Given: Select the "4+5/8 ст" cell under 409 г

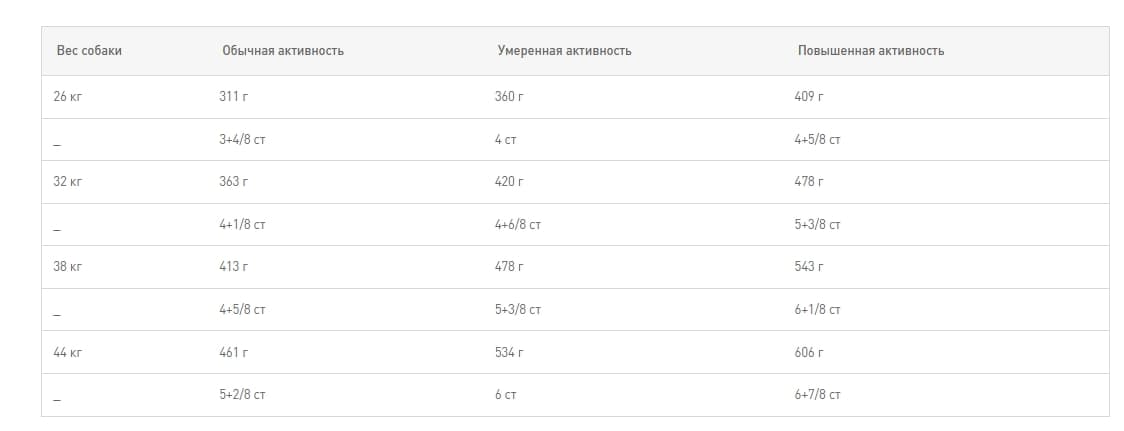Looking at the screenshot, I should point(817,140).
